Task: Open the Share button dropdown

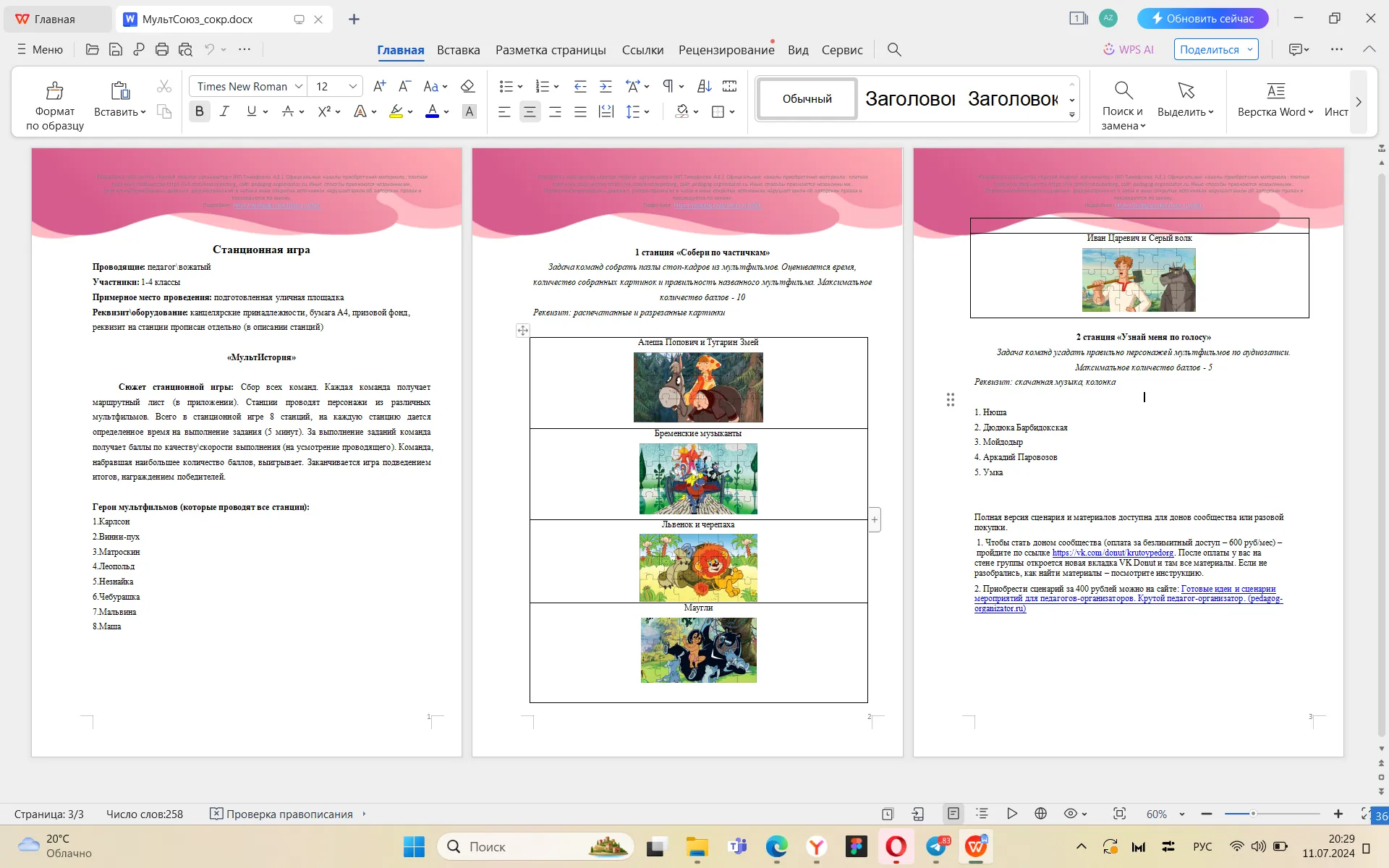Action: (1250, 49)
